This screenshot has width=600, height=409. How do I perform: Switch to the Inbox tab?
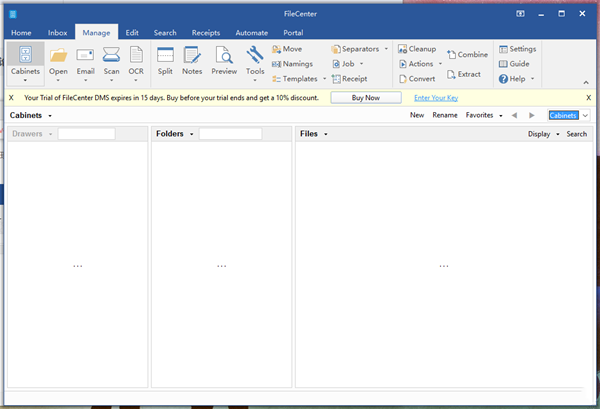tap(57, 33)
